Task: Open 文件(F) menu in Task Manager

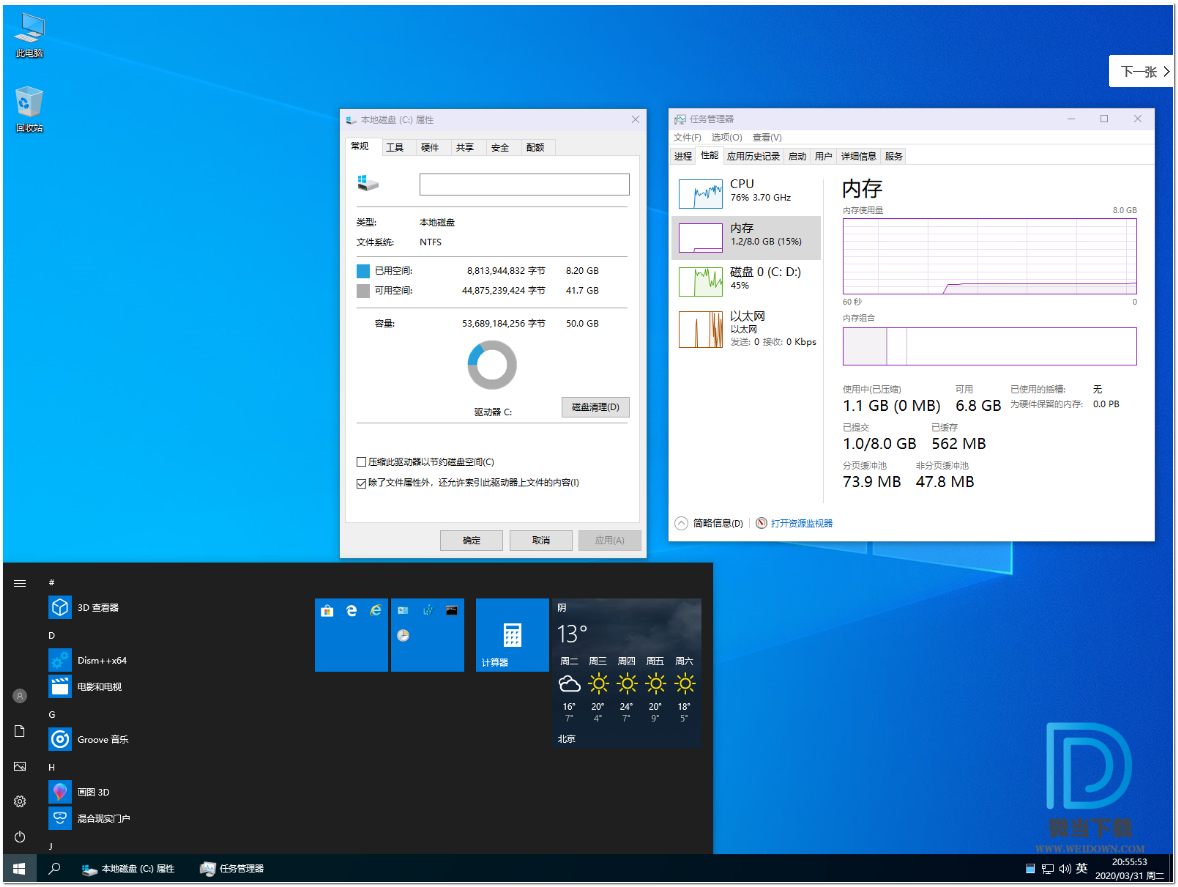Action: pyautogui.click(x=687, y=137)
